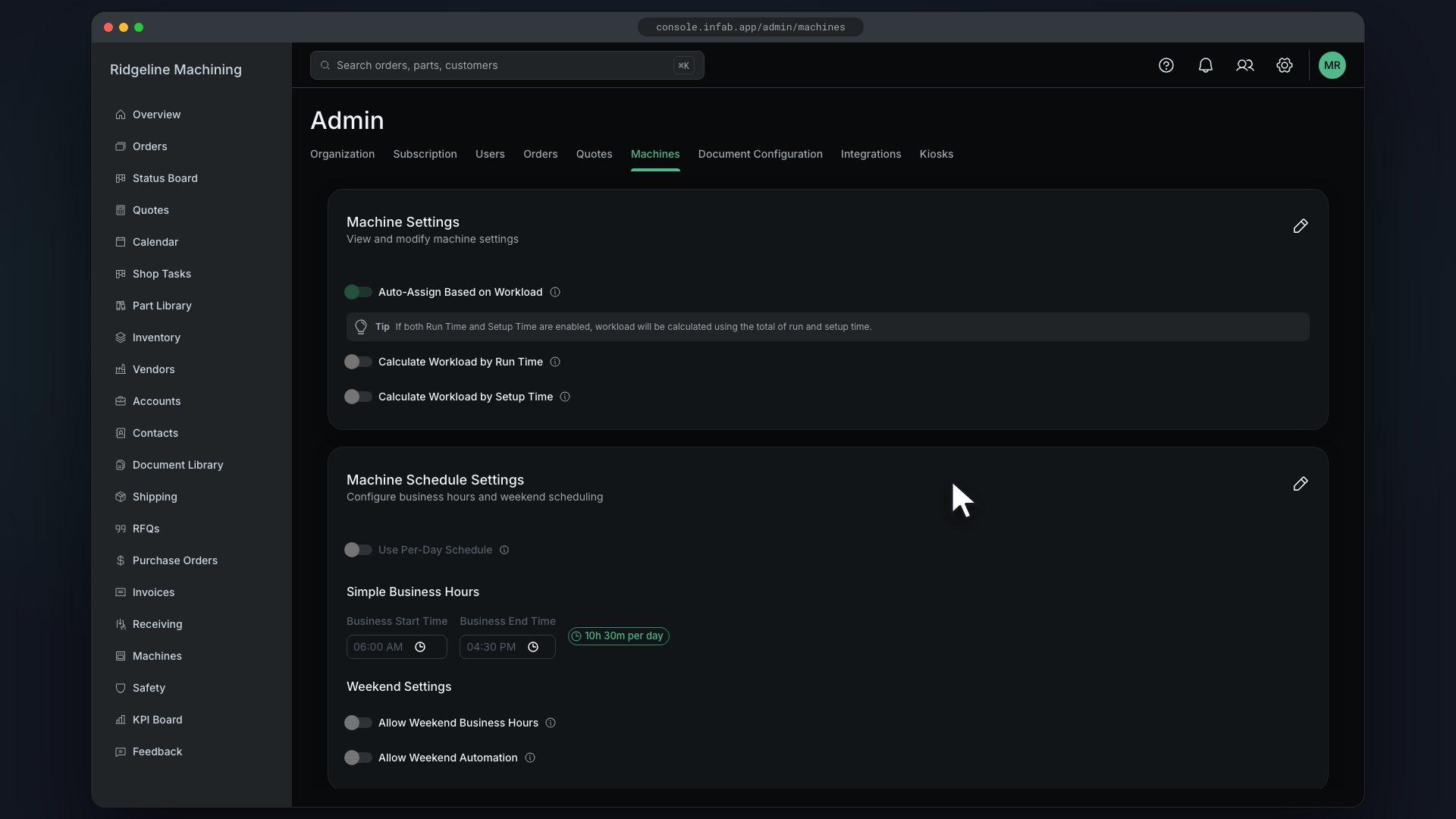Switch to the Subscription tab

tap(425, 154)
